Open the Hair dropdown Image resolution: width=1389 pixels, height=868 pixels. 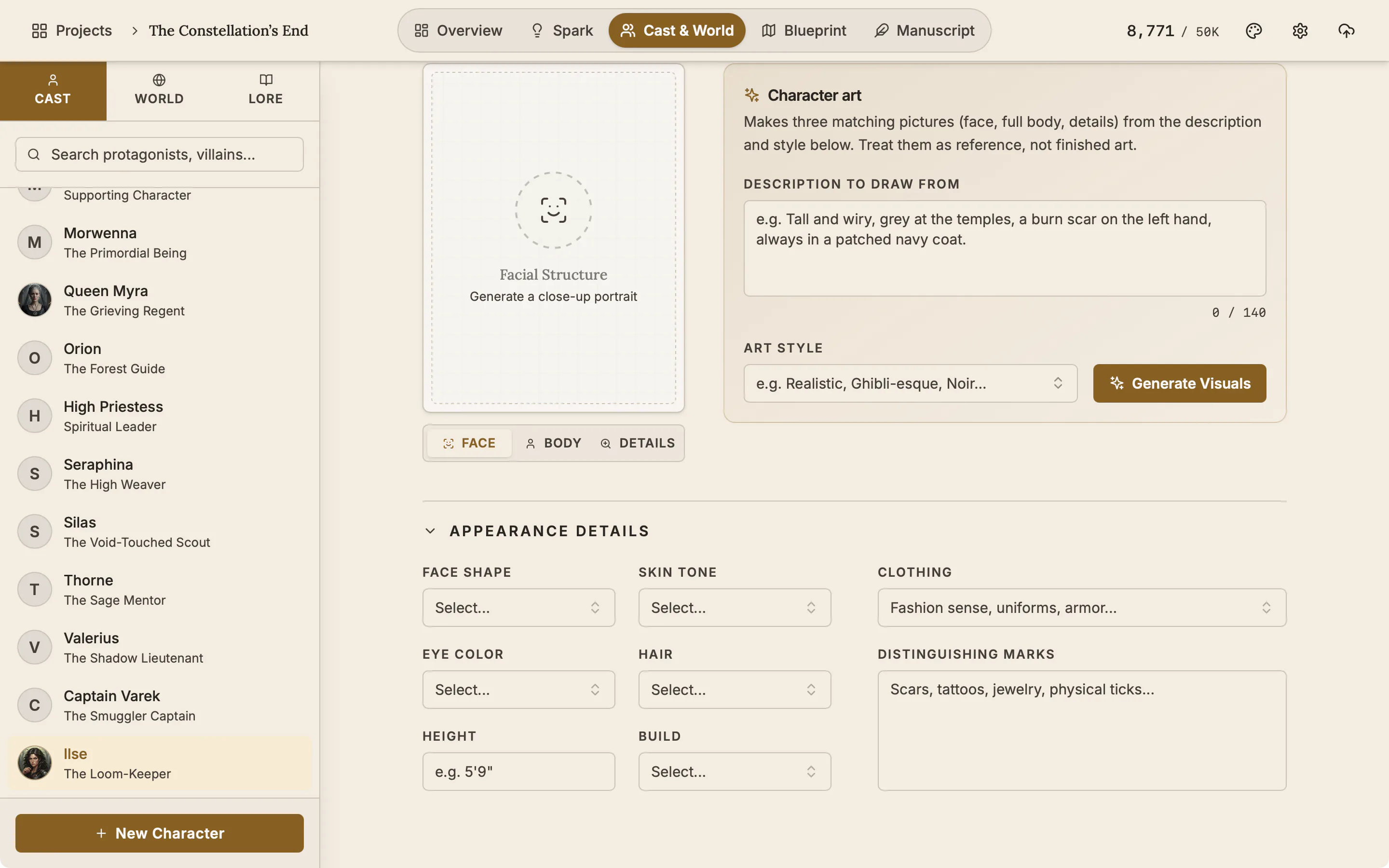tap(735, 690)
